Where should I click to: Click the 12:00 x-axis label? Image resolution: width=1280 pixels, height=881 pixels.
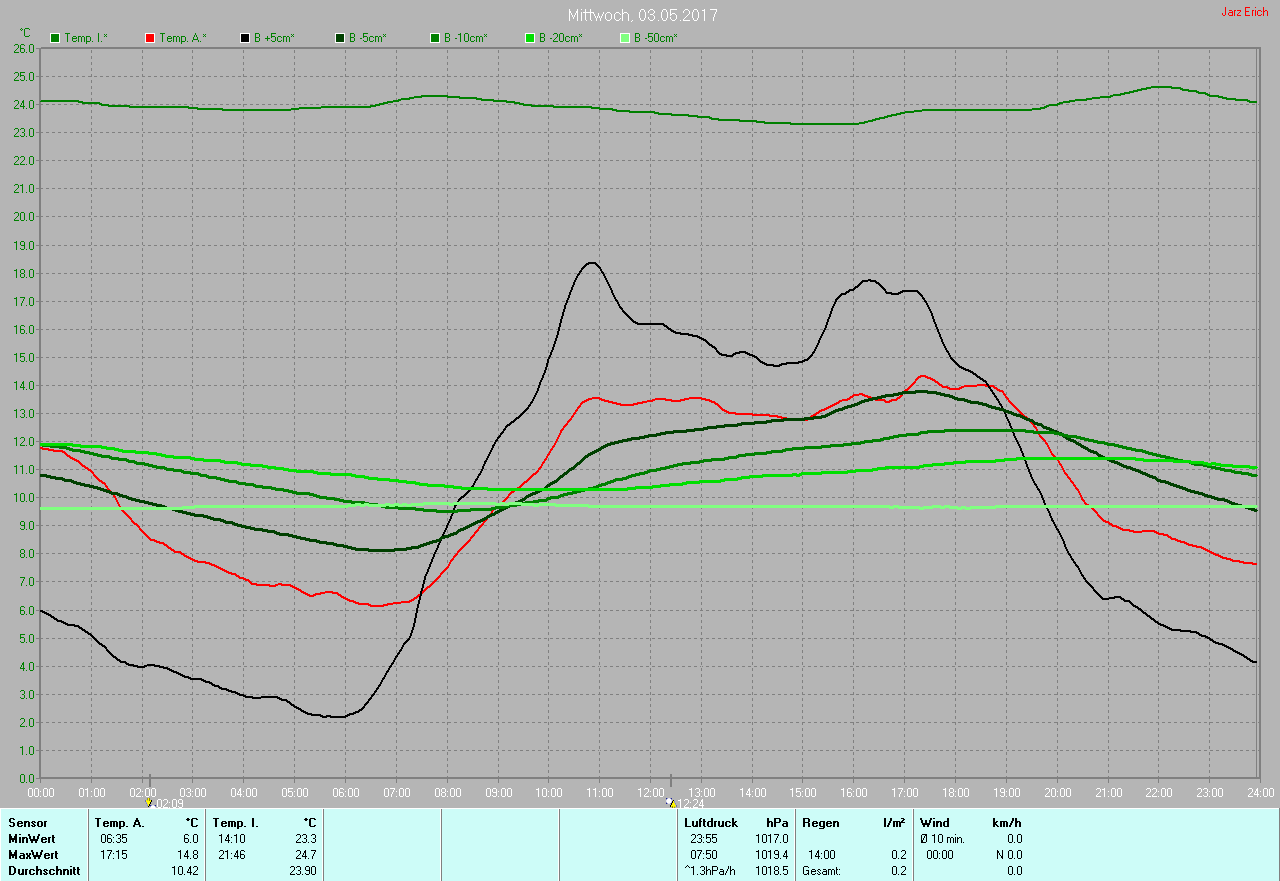651,792
